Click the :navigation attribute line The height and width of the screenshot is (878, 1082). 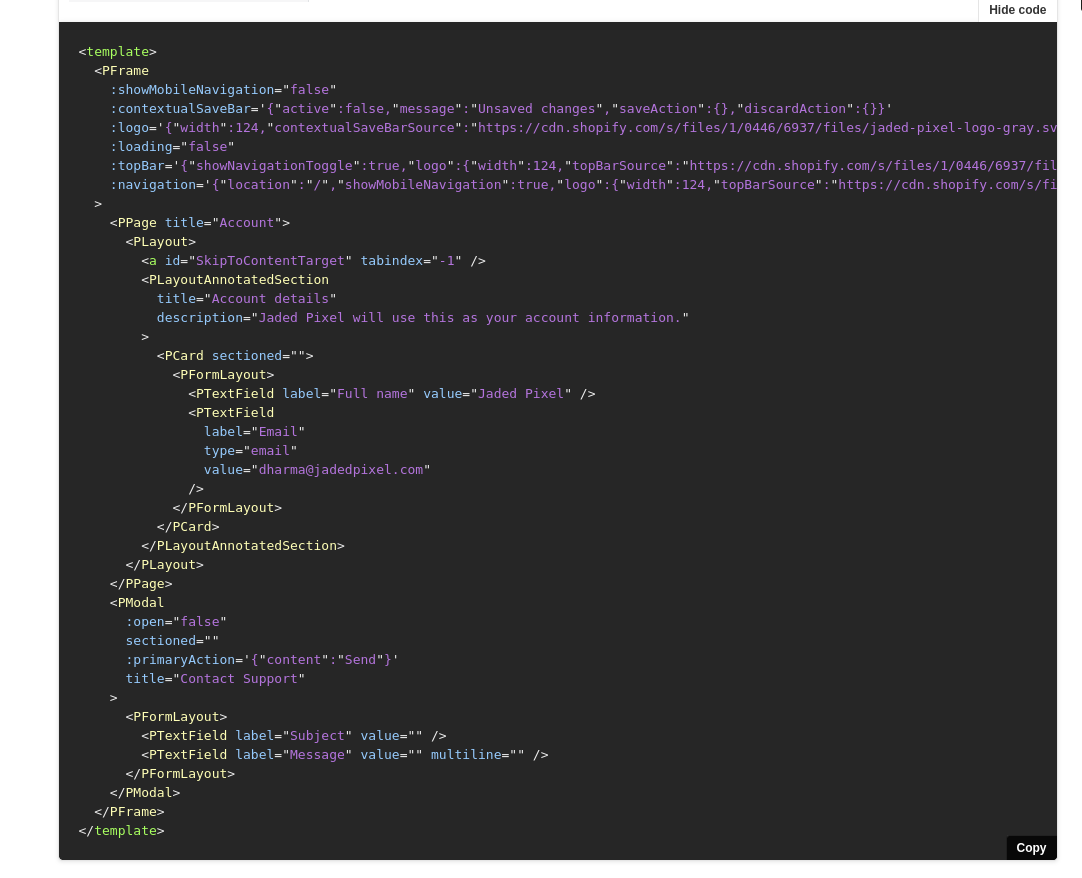tap(583, 184)
